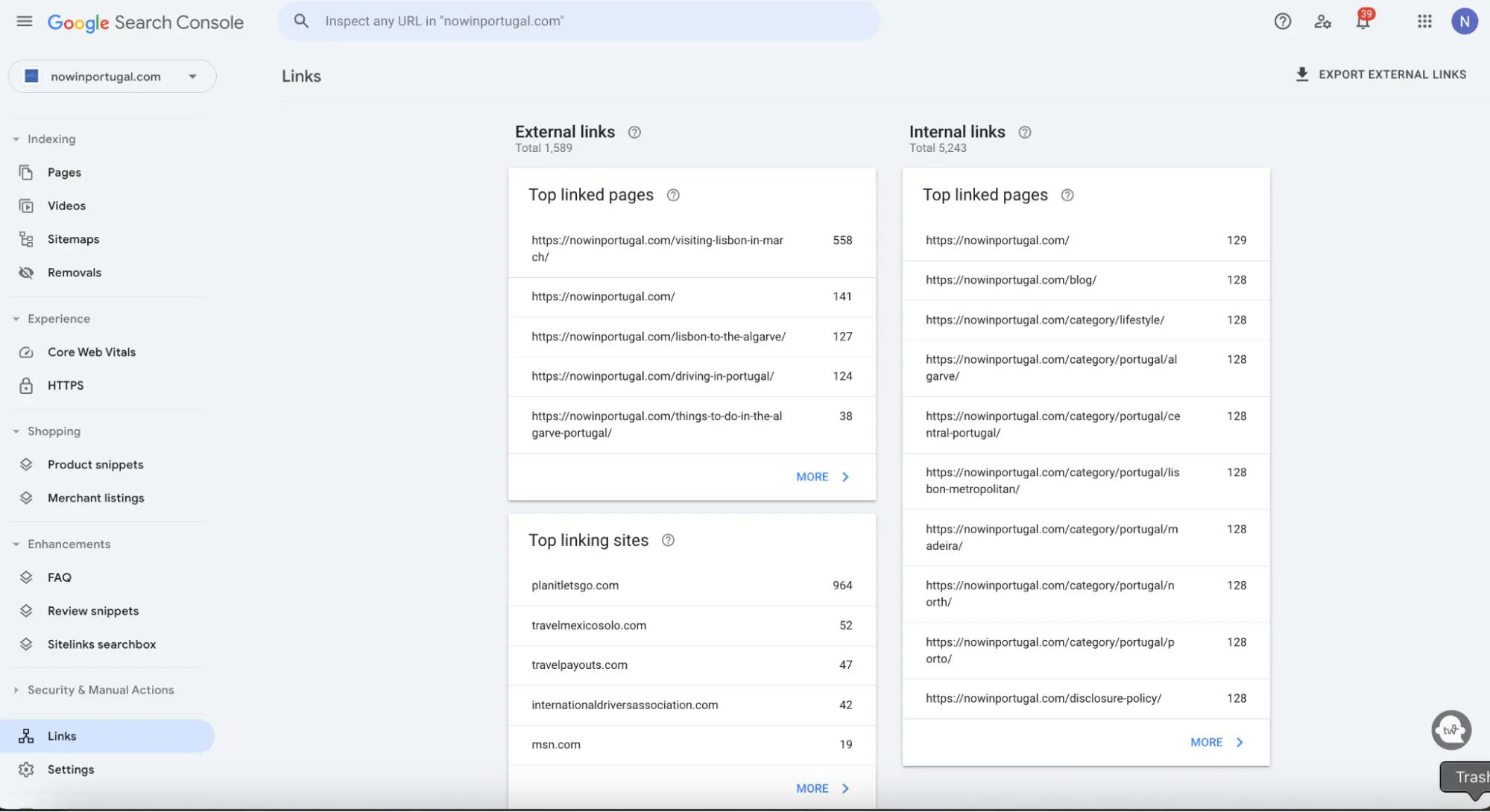Click the Search Console help question icon
The image size is (1490, 812).
(1283, 20)
